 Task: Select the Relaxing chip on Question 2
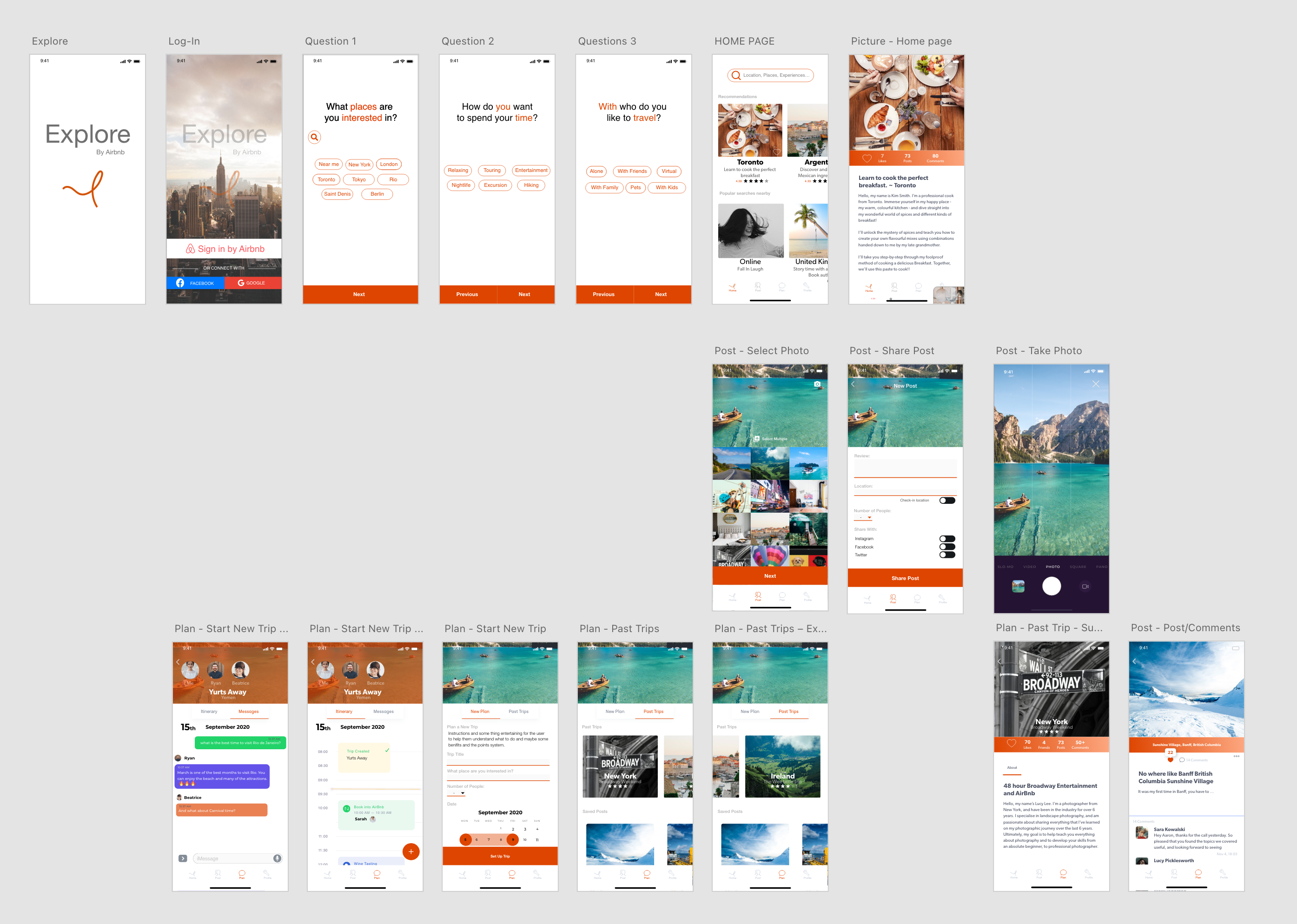(x=457, y=170)
